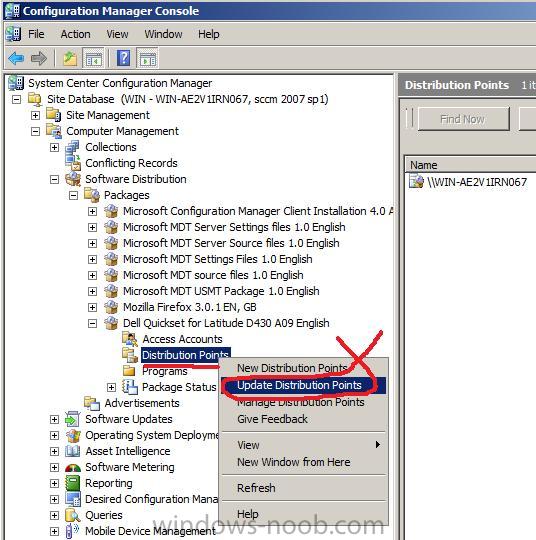Select the Software Metering node icon

coord(73,467)
